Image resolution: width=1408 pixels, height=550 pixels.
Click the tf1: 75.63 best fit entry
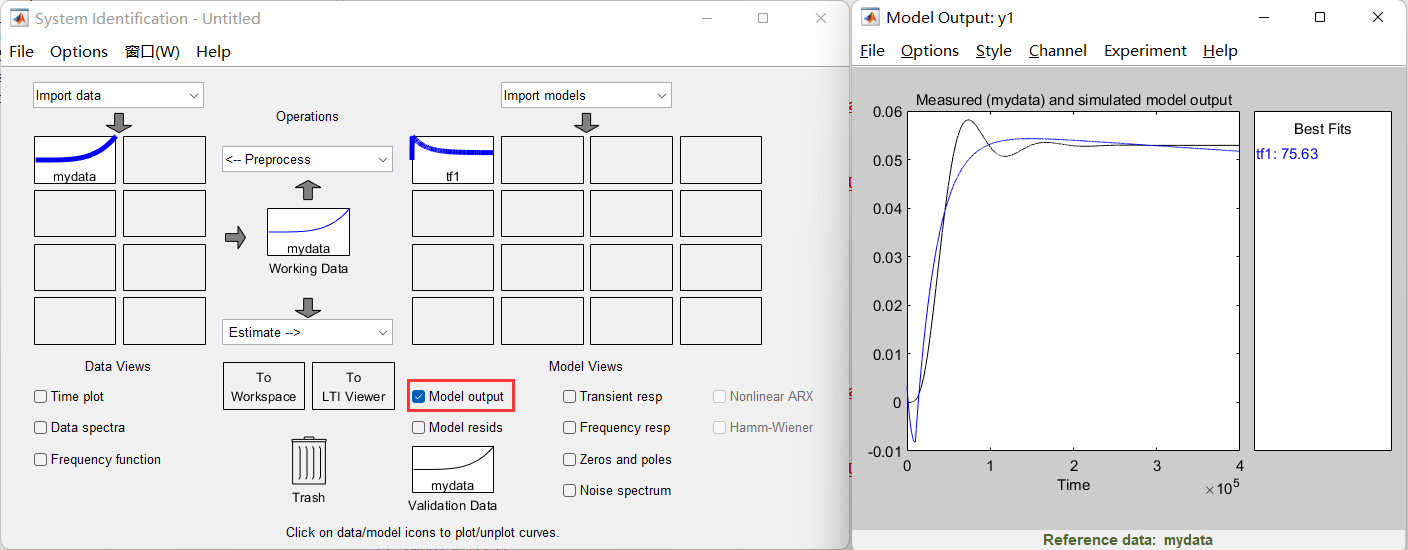[x=1287, y=153]
